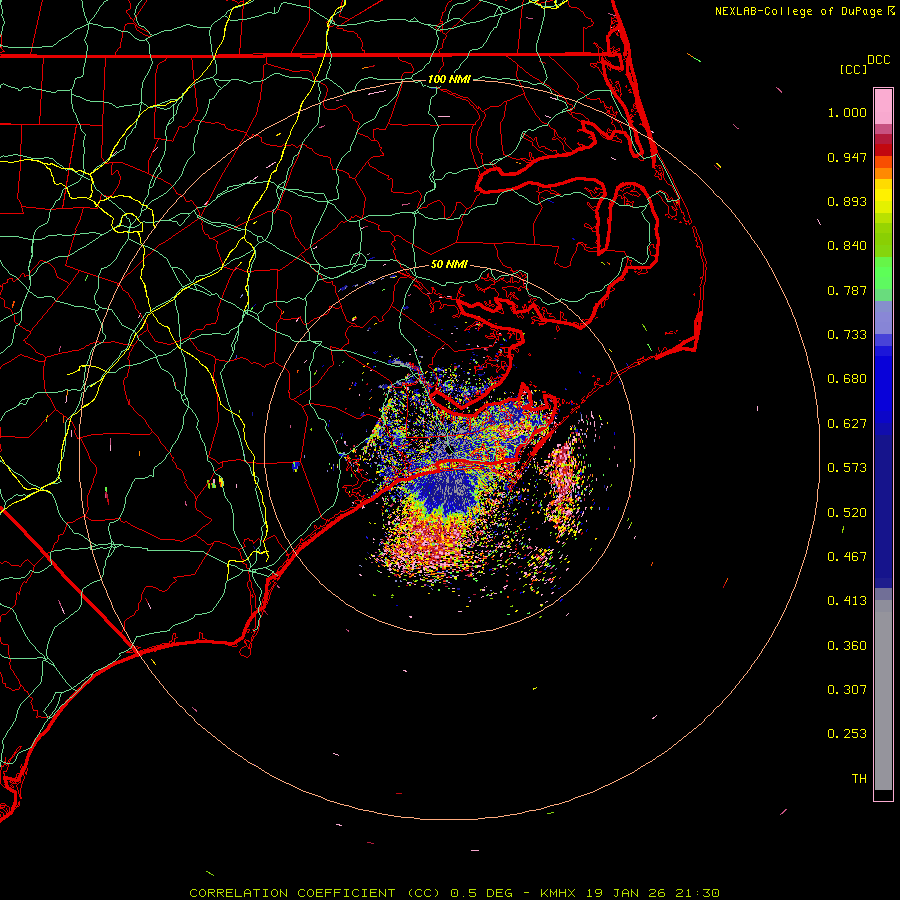Select the 0.680 scale label
This screenshot has height=900, width=900.
tap(847, 379)
